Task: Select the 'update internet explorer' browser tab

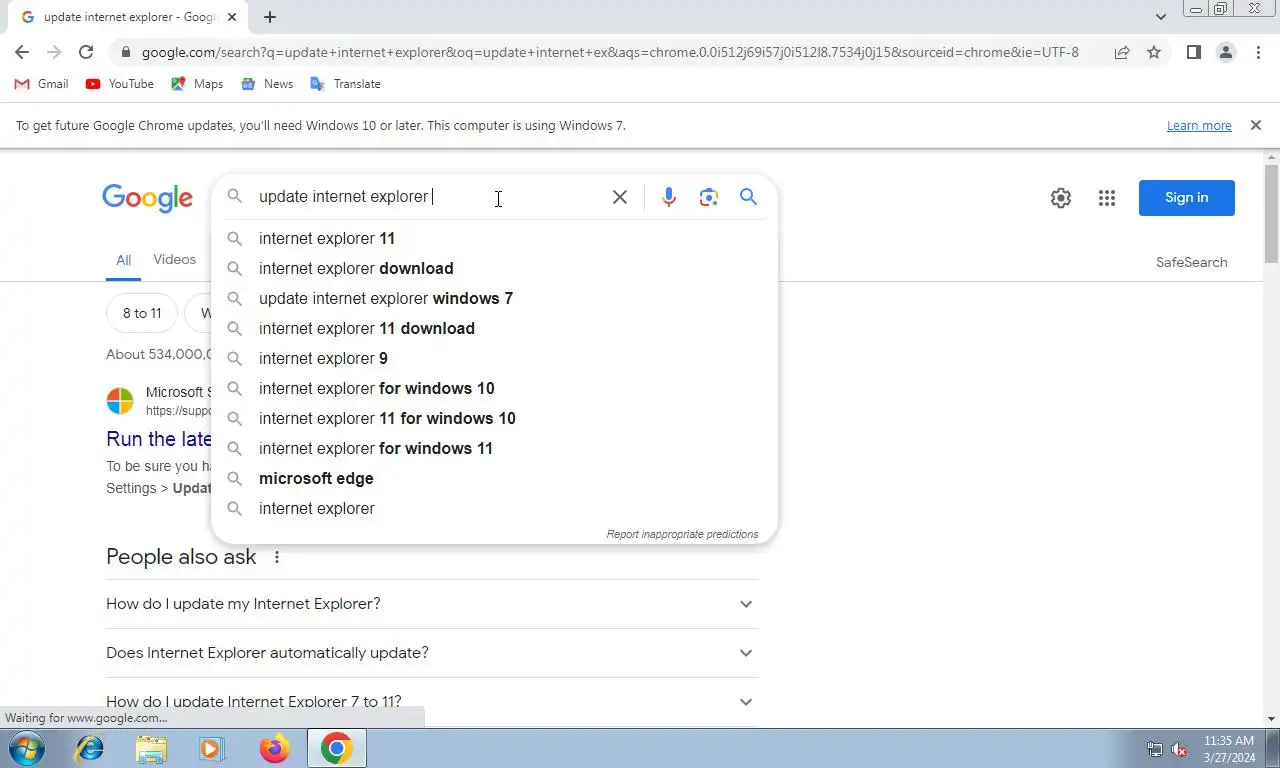Action: [128, 17]
